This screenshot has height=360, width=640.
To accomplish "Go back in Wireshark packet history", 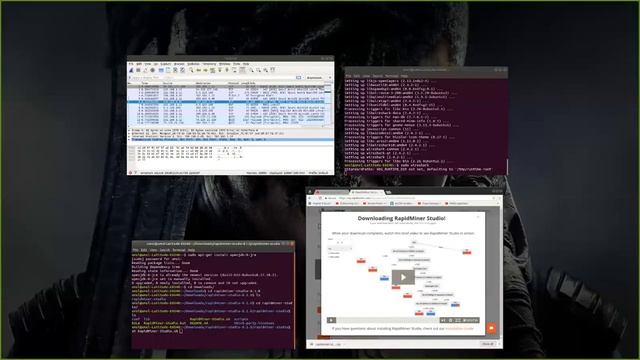I will point(199,70).
